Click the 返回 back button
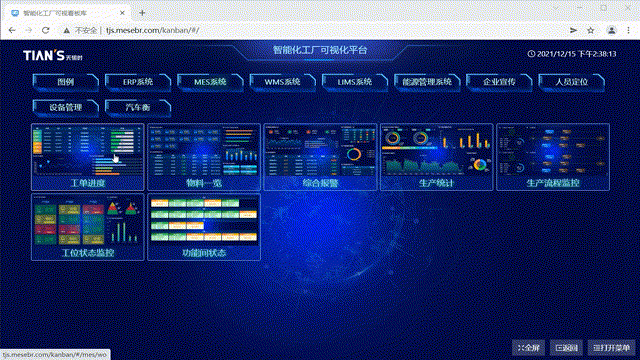Viewport: 640px width, 360px height. click(x=567, y=348)
